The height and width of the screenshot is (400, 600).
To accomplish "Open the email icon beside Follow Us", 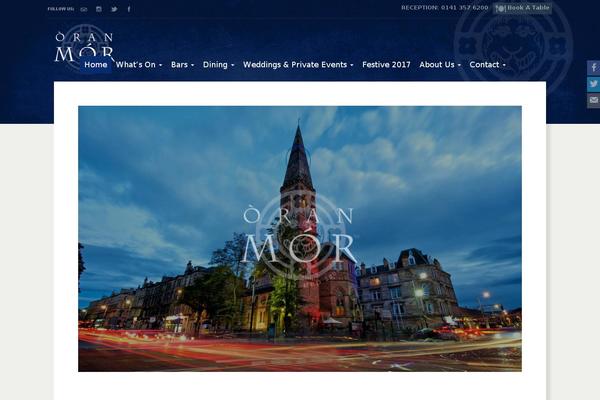I will [84, 9].
